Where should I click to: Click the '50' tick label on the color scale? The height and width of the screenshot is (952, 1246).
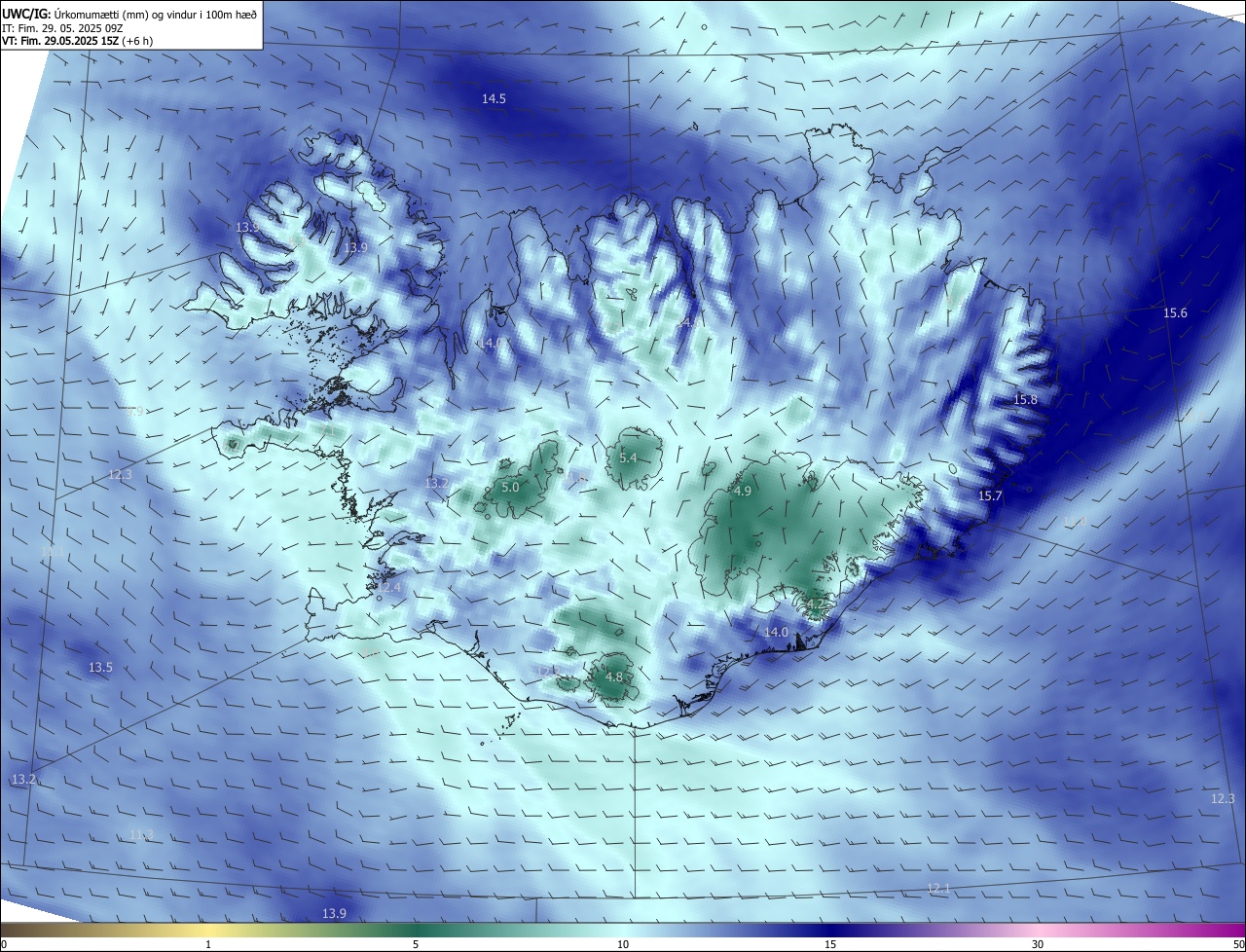(1238, 944)
